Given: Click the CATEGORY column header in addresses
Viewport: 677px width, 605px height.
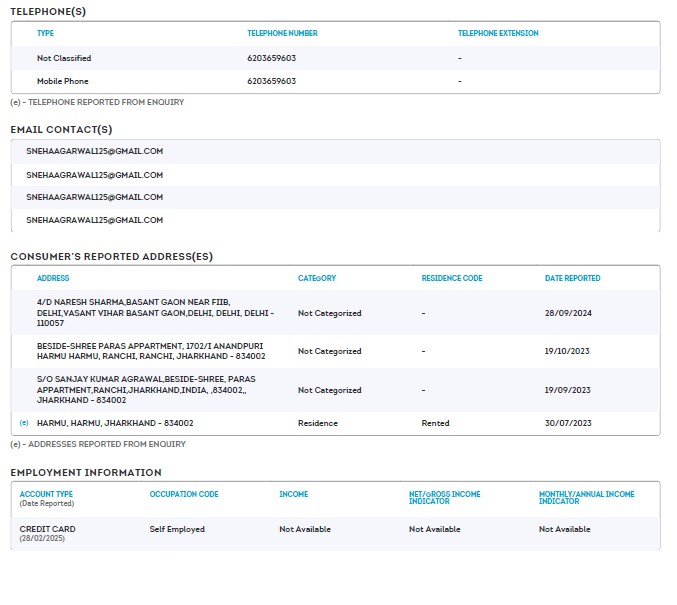Looking at the screenshot, I should (317, 278).
